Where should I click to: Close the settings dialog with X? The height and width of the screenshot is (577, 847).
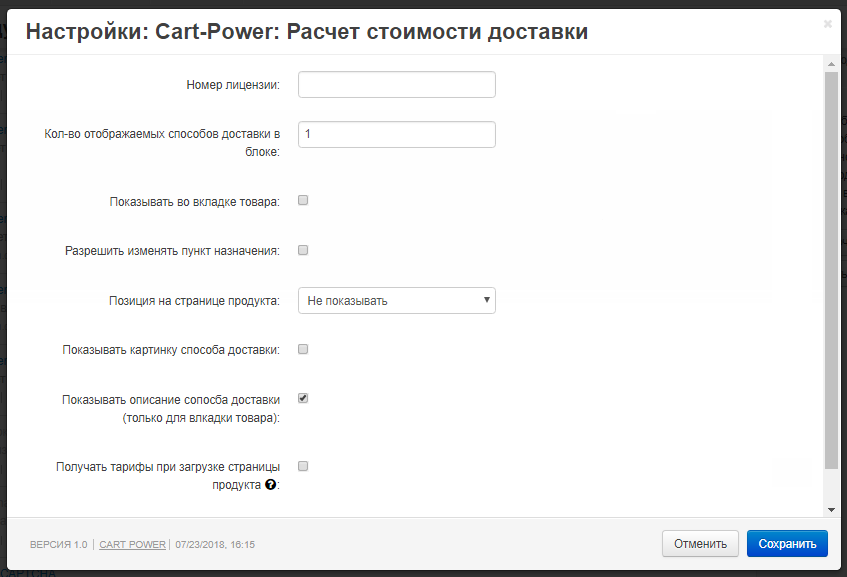pyautogui.click(x=827, y=24)
